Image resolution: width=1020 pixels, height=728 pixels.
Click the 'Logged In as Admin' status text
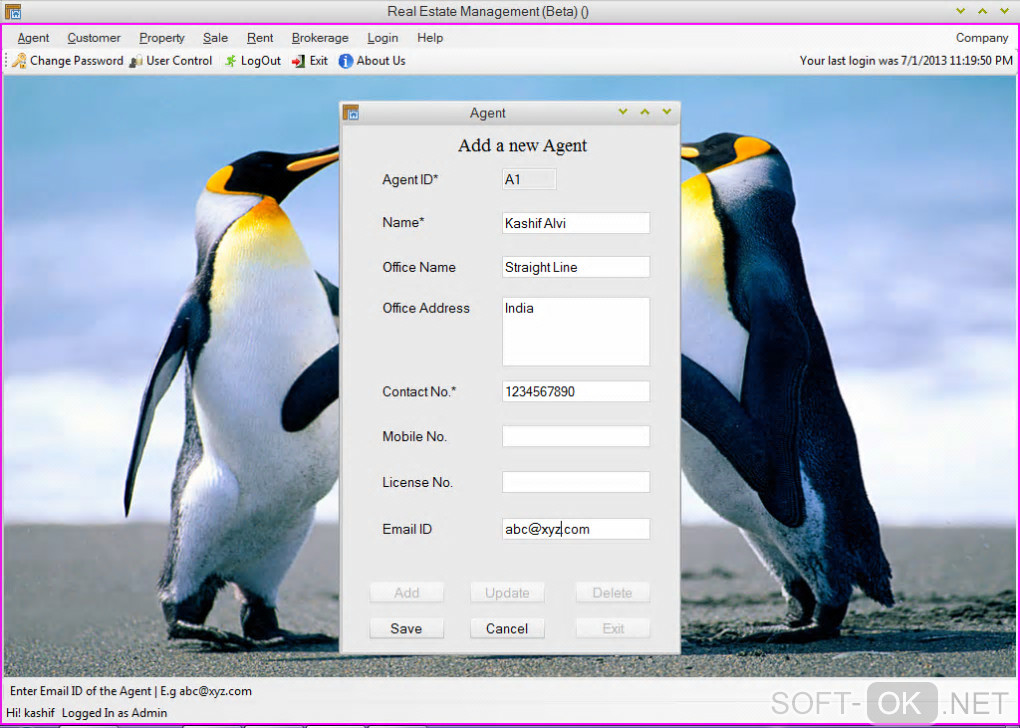pyautogui.click(x=114, y=713)
